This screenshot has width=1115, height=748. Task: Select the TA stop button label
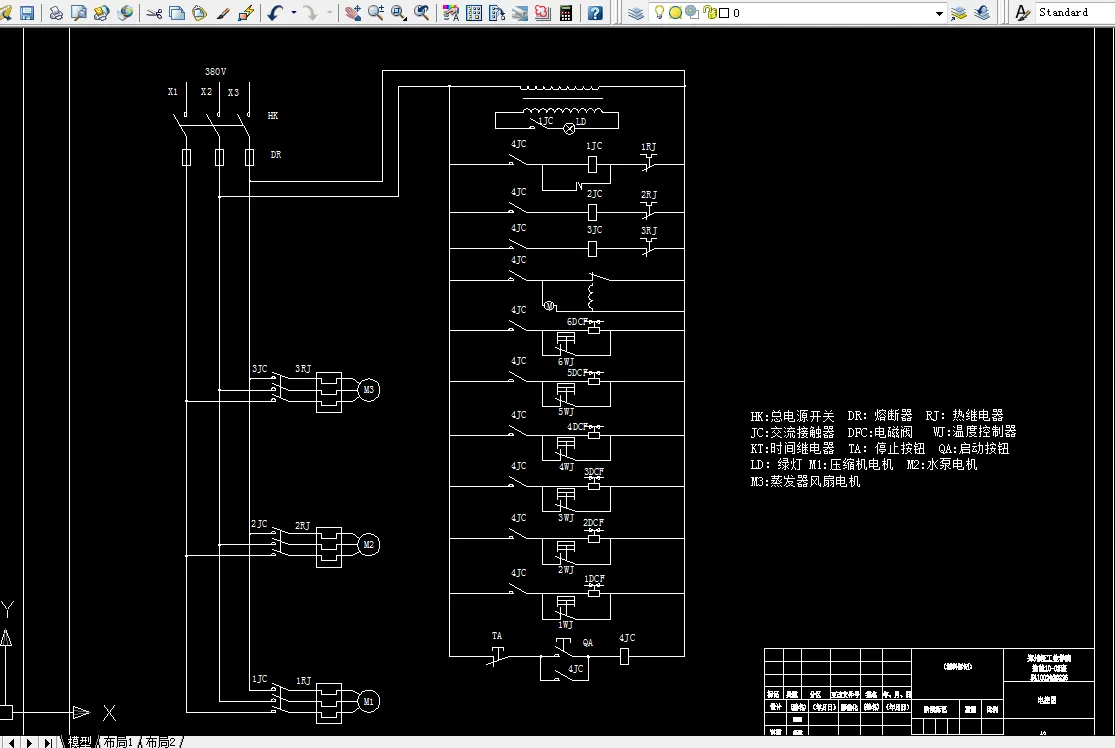[497, 636]
